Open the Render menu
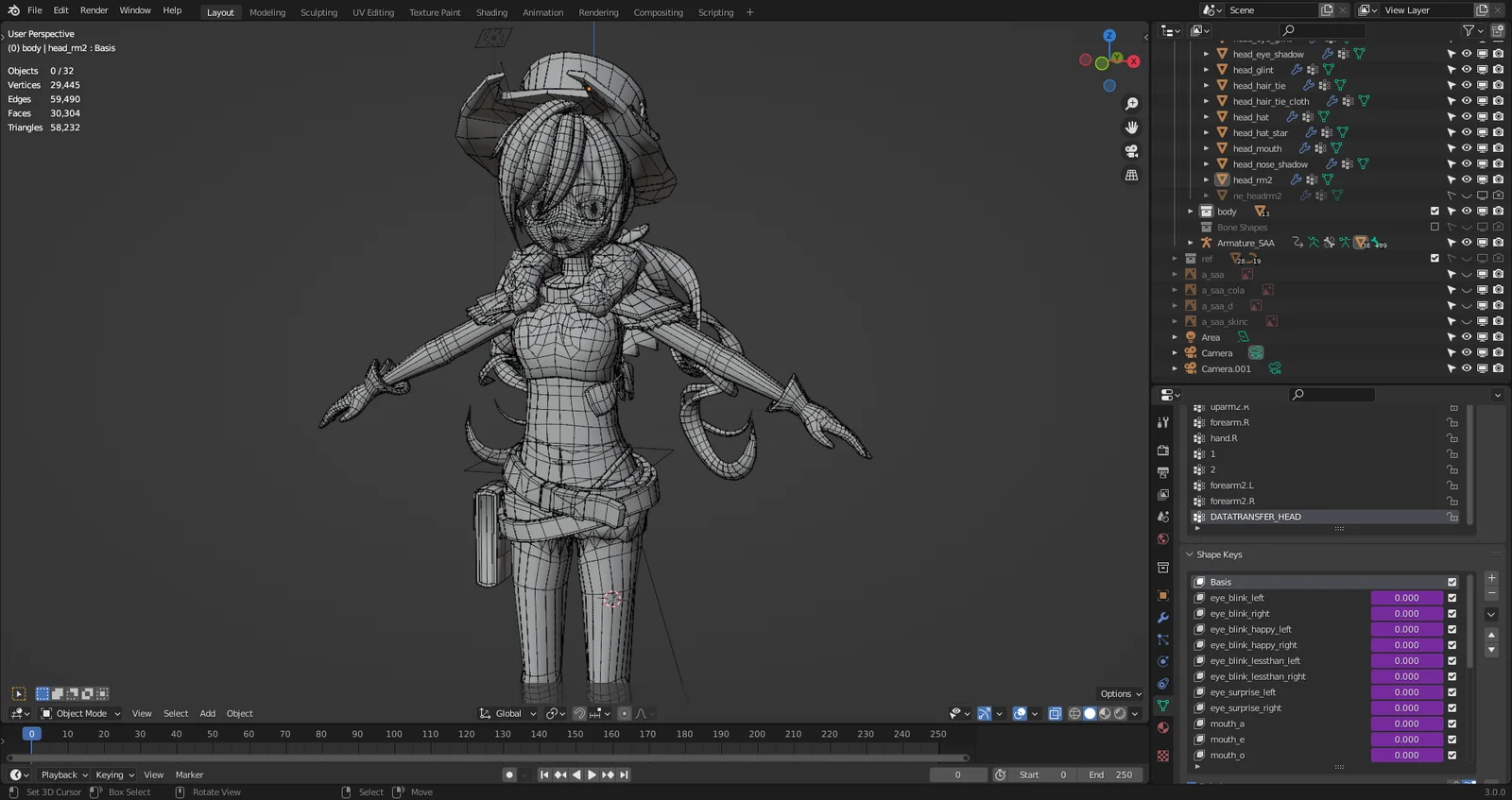Image resolution: width=1512 pixels, height=800 pixels. (94, 10)
